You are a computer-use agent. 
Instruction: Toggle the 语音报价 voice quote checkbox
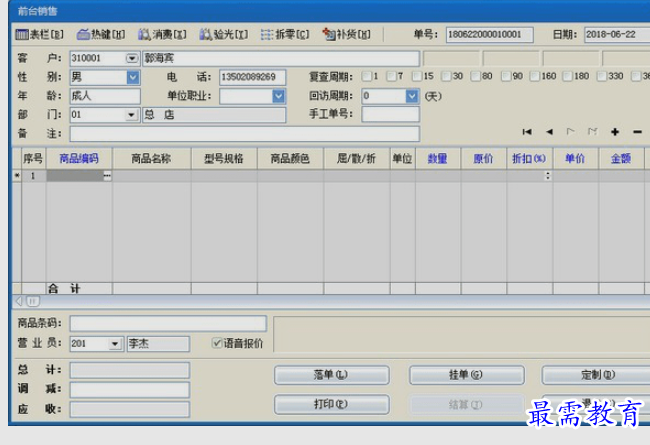click(x=217, y=343)
